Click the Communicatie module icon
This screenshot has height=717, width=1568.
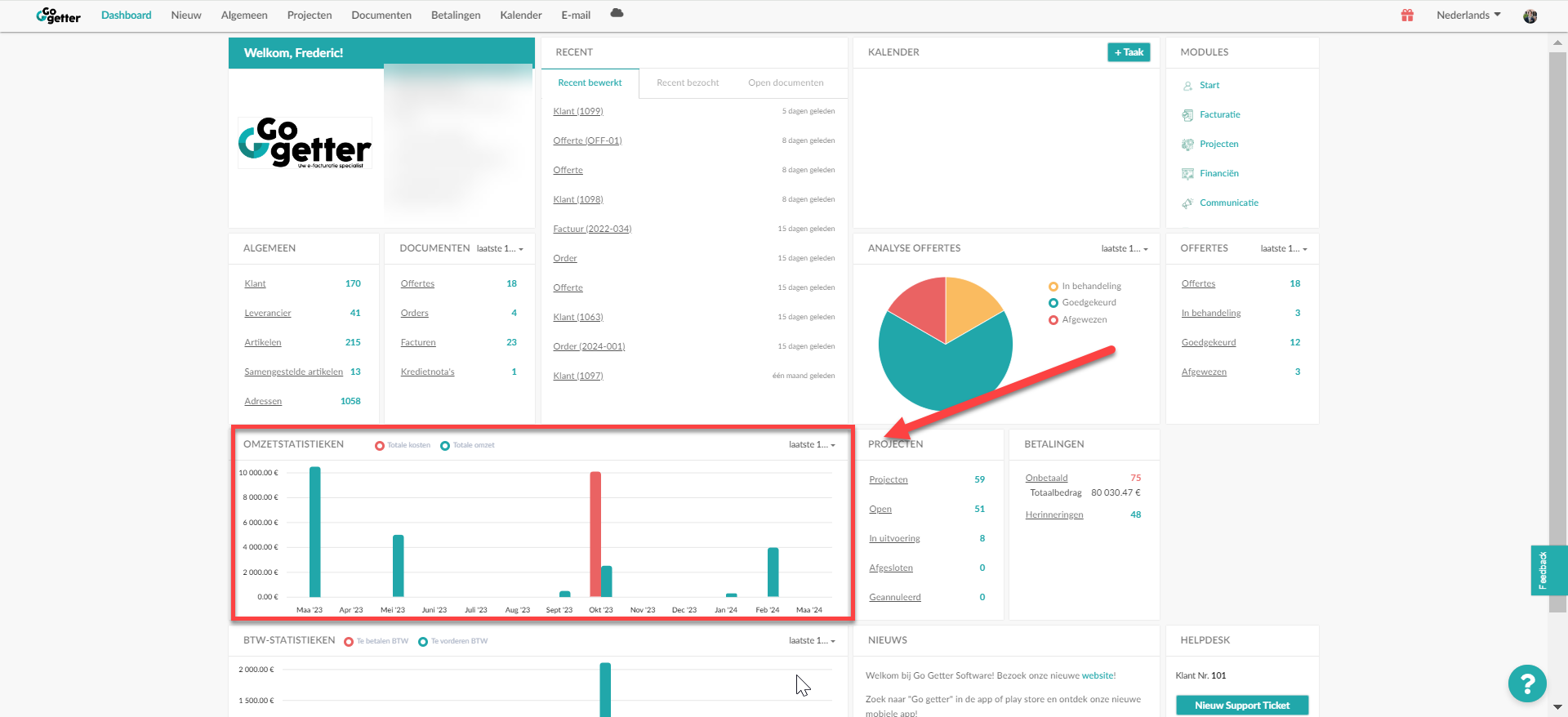[x=1187, y=203]
